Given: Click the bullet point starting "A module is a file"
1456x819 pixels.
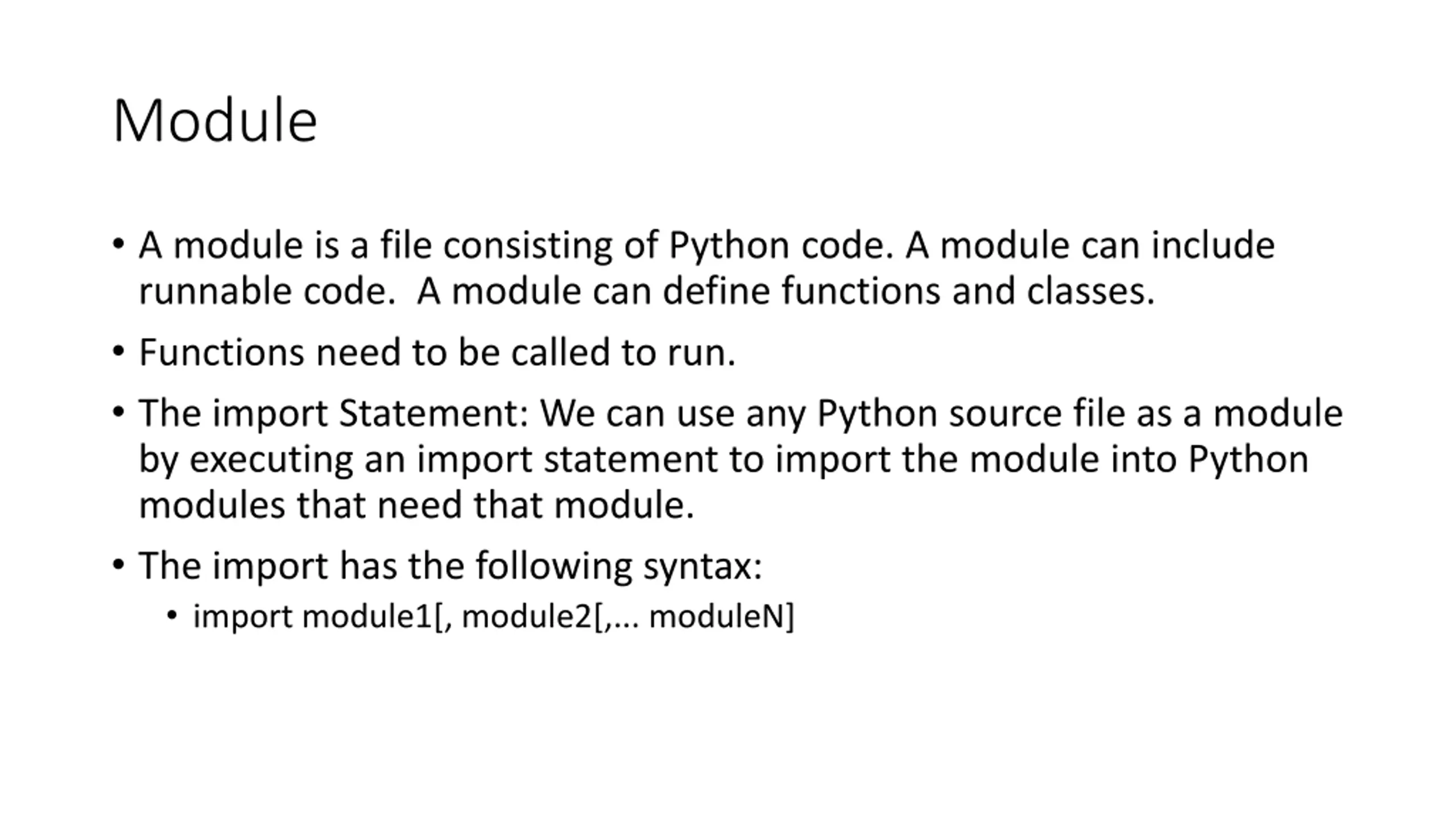Looking at the screenshot, I should pos(706,268).
